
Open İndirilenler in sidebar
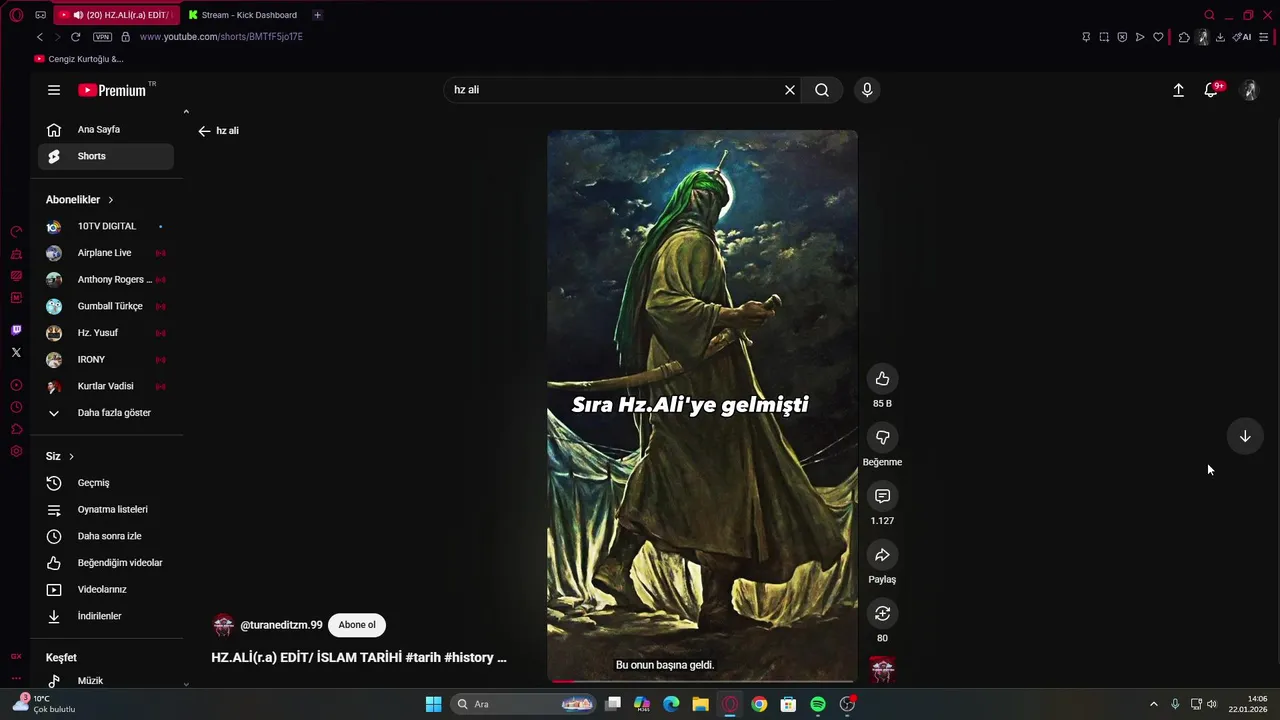pos(106,616)
